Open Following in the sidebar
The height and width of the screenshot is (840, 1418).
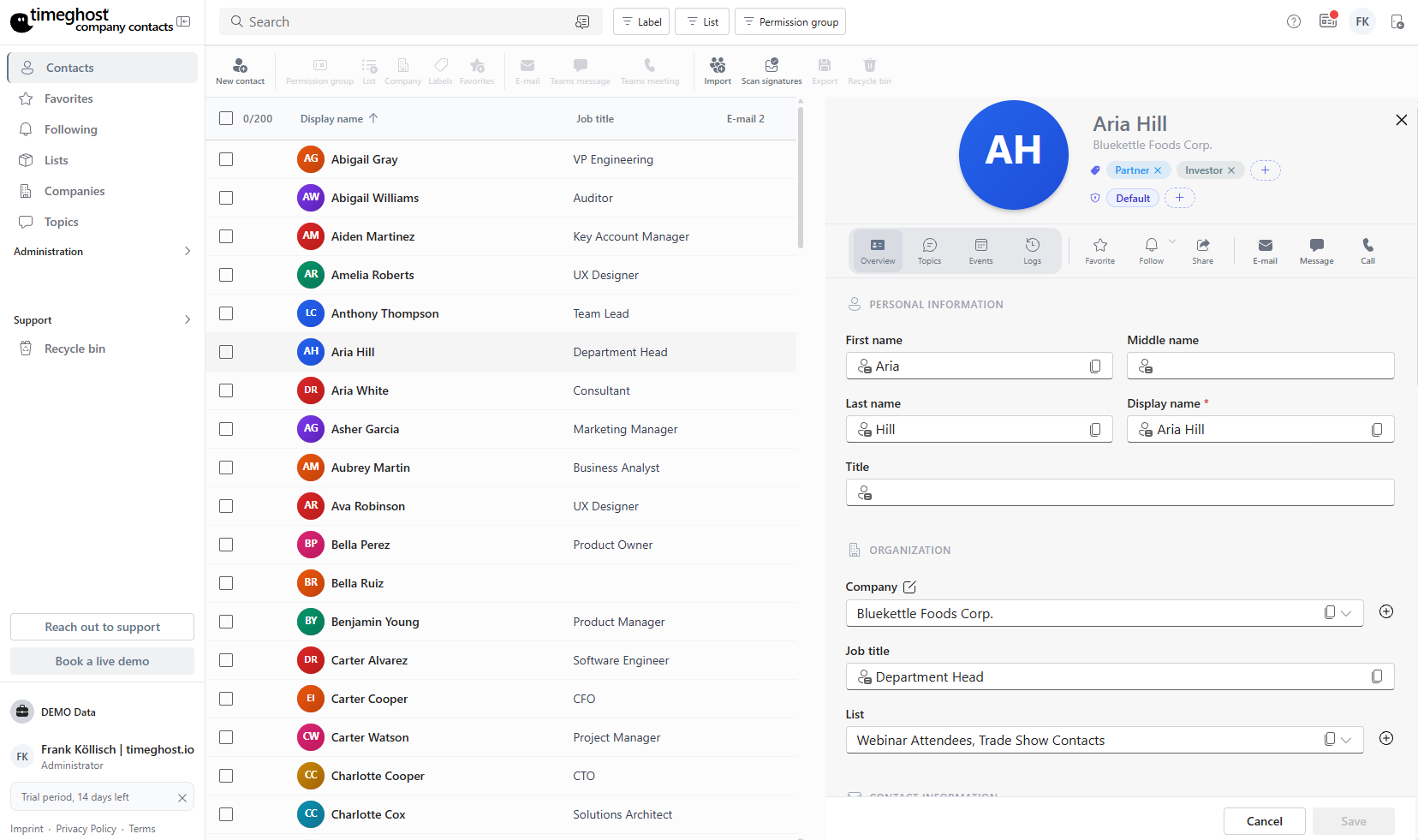coord(102,129)
